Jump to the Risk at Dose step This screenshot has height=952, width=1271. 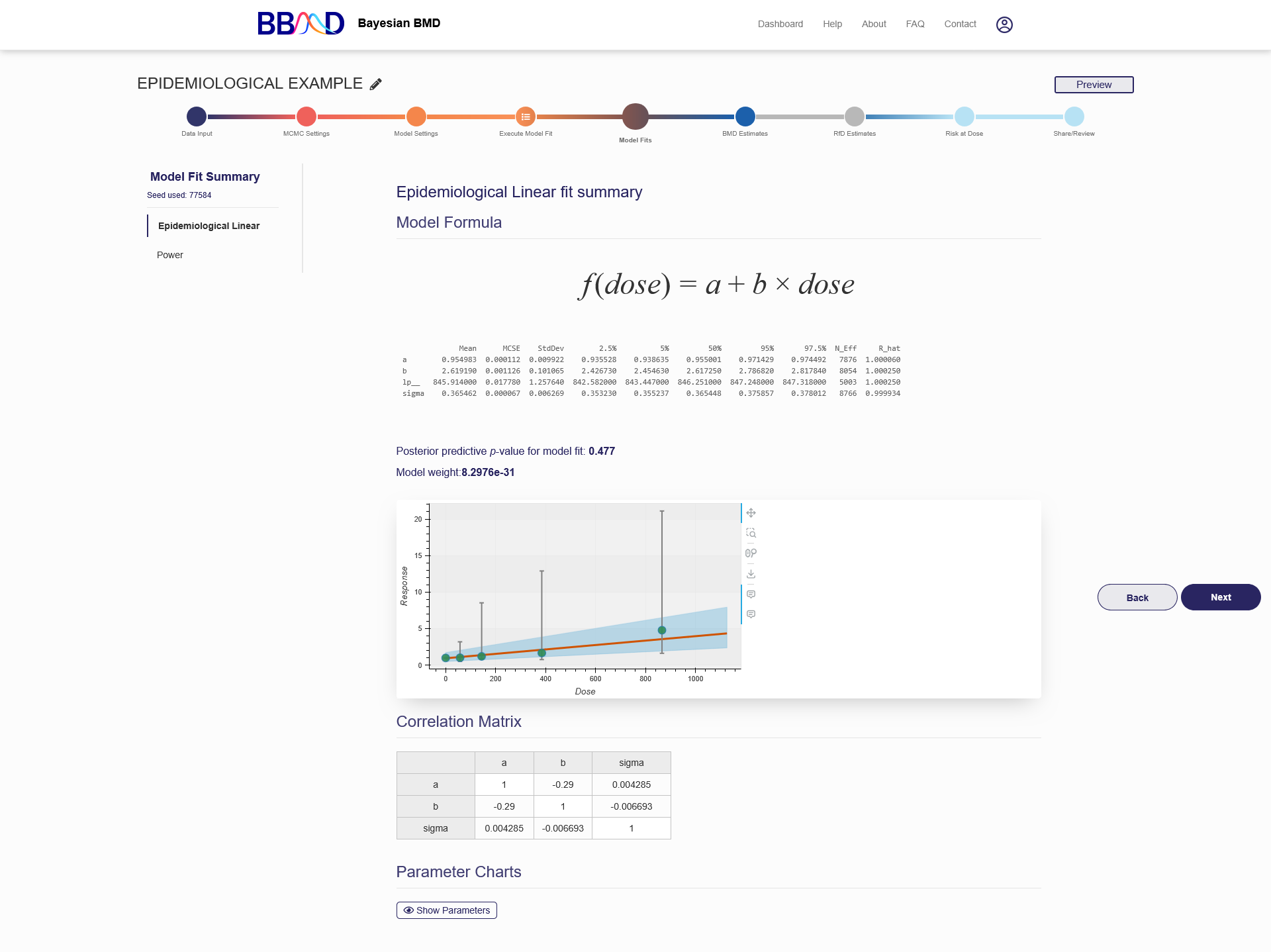[x=964, y=117]
